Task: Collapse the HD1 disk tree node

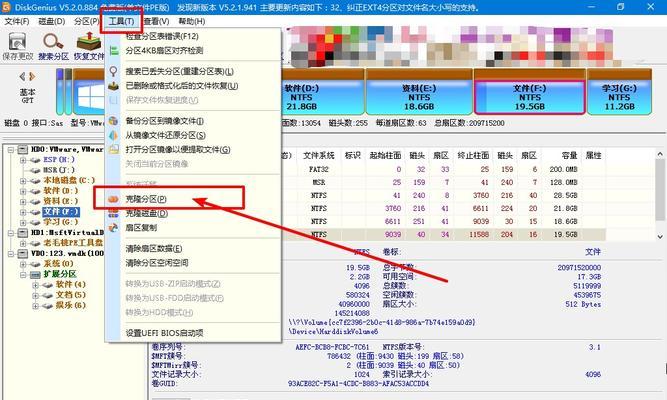Action: click(11, 233)
